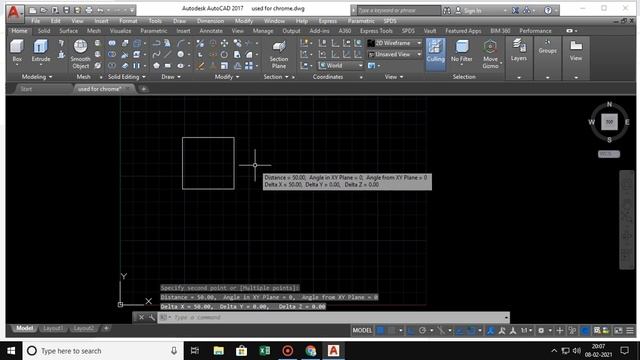Open the Layers panel button
This screenshot has width=640, height=360.
[x=519, y=50]
